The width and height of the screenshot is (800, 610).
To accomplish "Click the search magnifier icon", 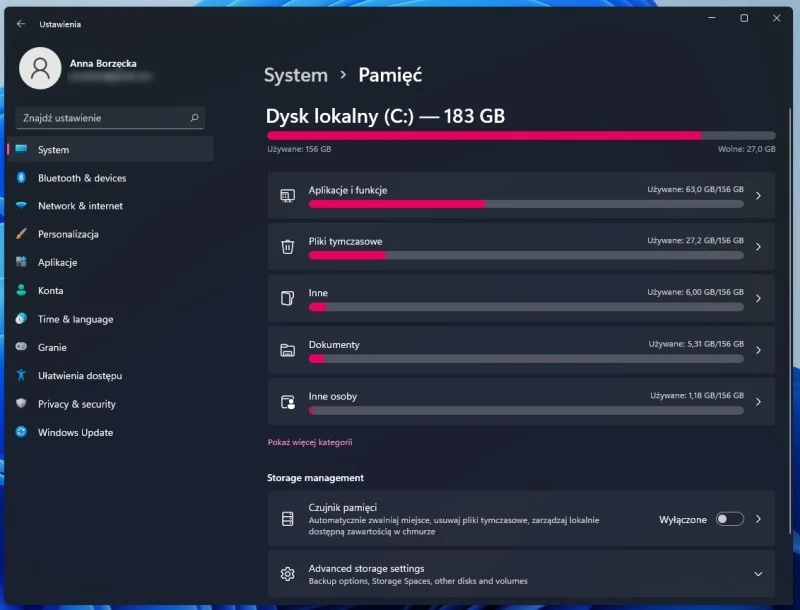I will (194, 118).
